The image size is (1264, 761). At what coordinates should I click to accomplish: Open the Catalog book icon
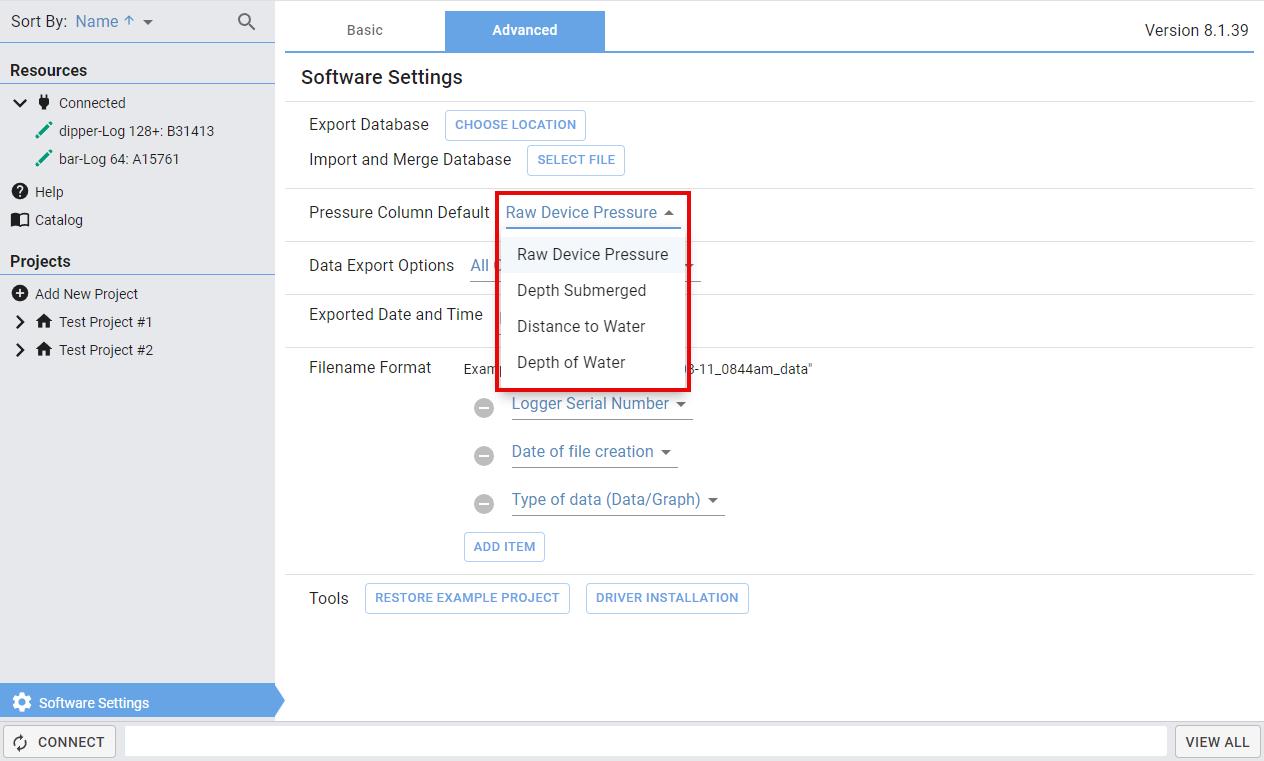point(19,219)
